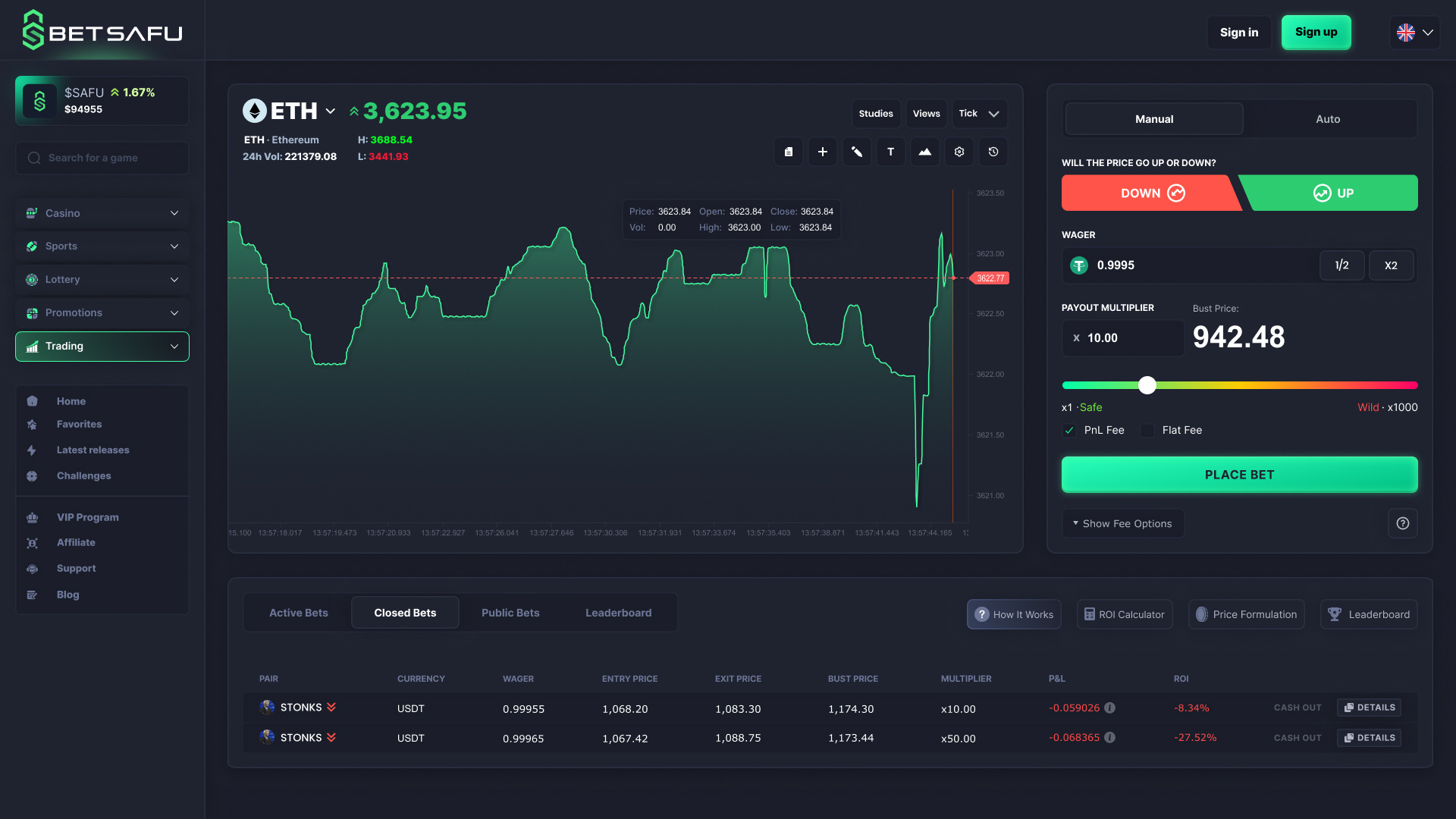
Task: Switch to Auto betting mode
Action: [1329, 118]
